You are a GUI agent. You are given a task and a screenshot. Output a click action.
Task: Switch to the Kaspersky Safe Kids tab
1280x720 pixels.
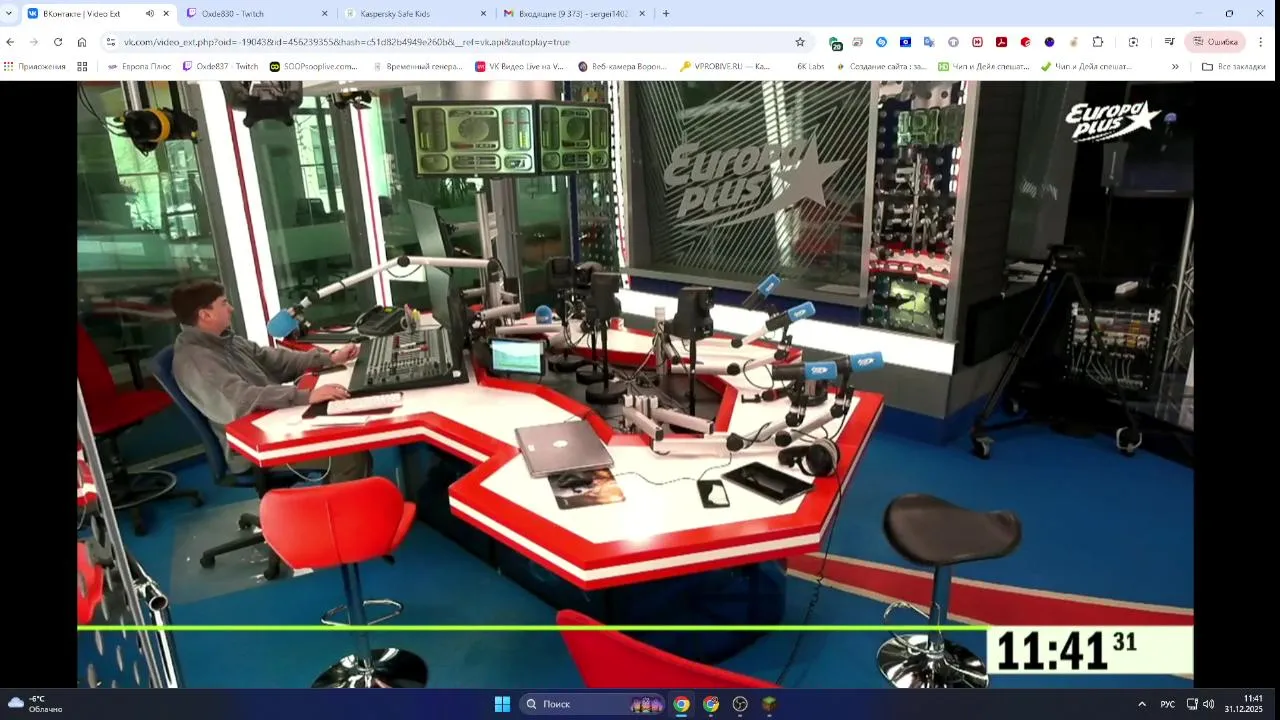point(415,14)
